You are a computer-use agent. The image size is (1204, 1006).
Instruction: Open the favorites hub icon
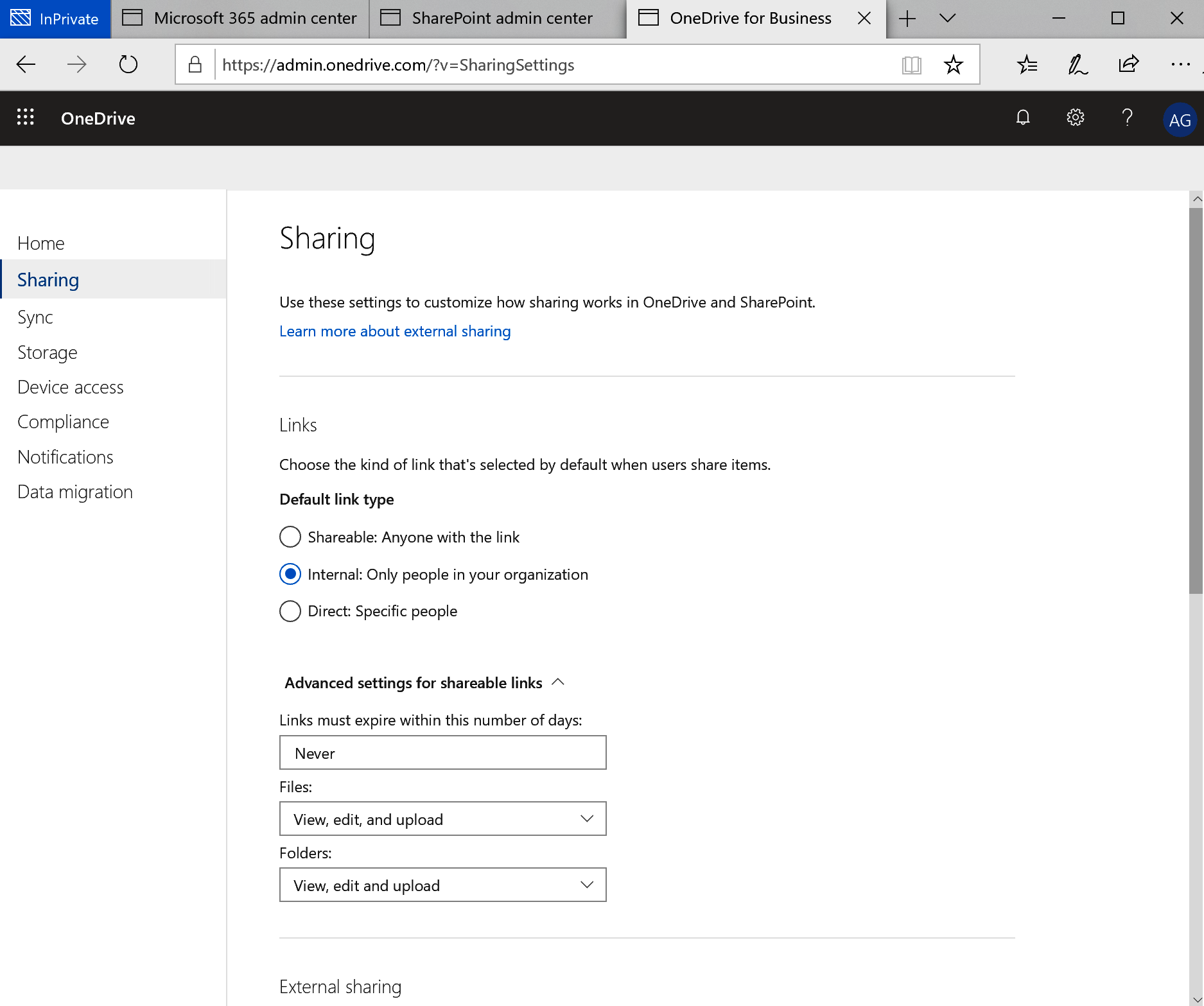coord(1027,64)
